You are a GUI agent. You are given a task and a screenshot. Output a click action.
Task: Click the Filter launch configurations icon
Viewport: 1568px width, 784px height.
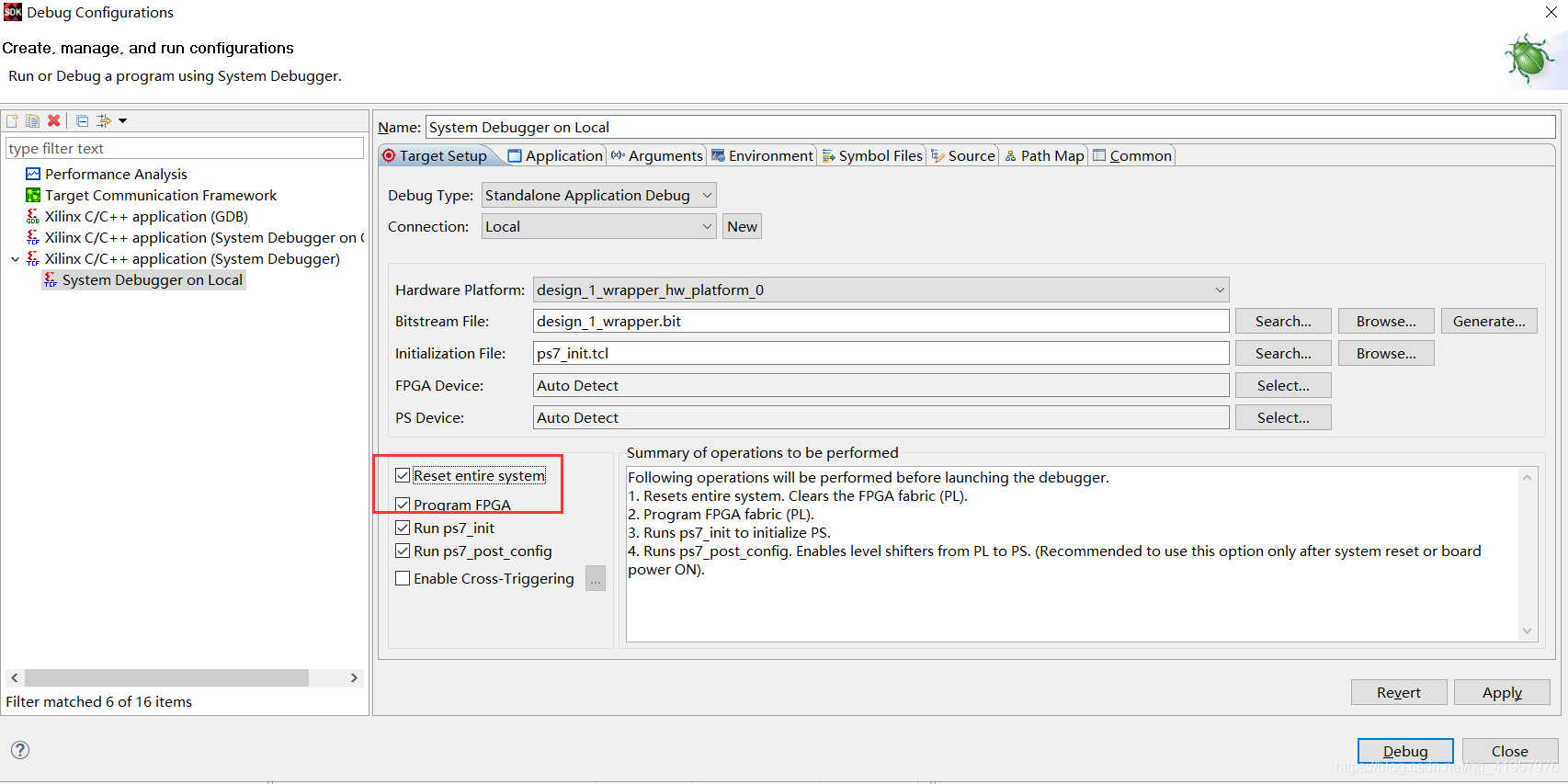coord(104,120)
